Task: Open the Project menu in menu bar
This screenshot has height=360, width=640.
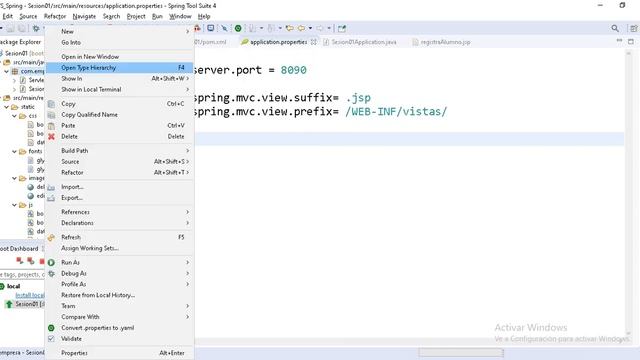Action: tap(136, 16)
